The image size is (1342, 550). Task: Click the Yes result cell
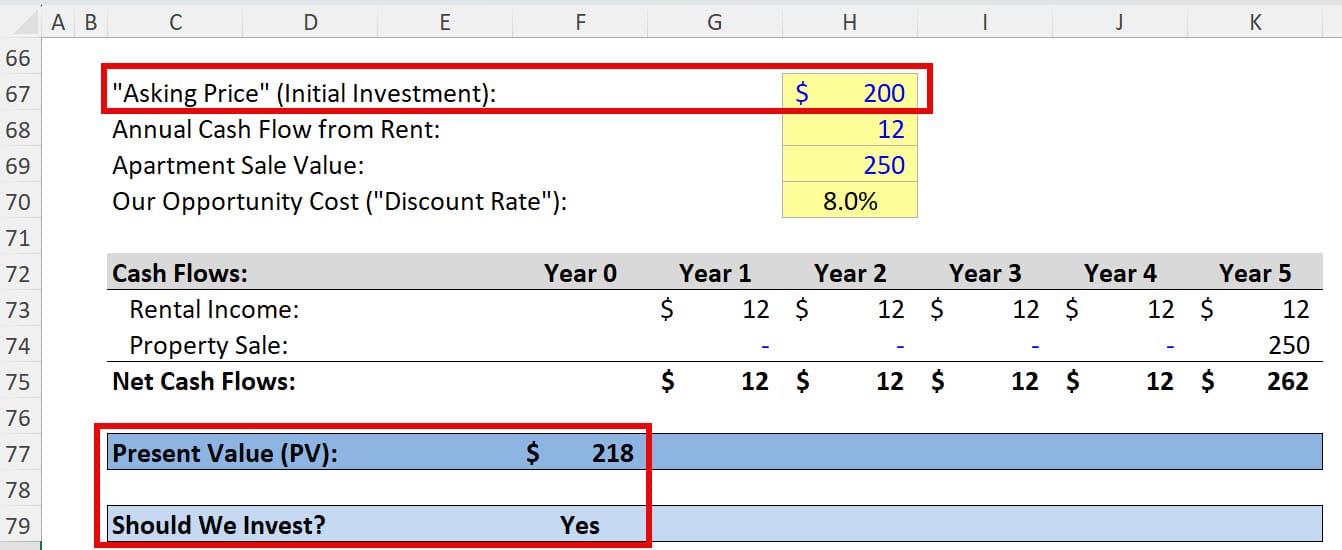click(x=580, y=526)
